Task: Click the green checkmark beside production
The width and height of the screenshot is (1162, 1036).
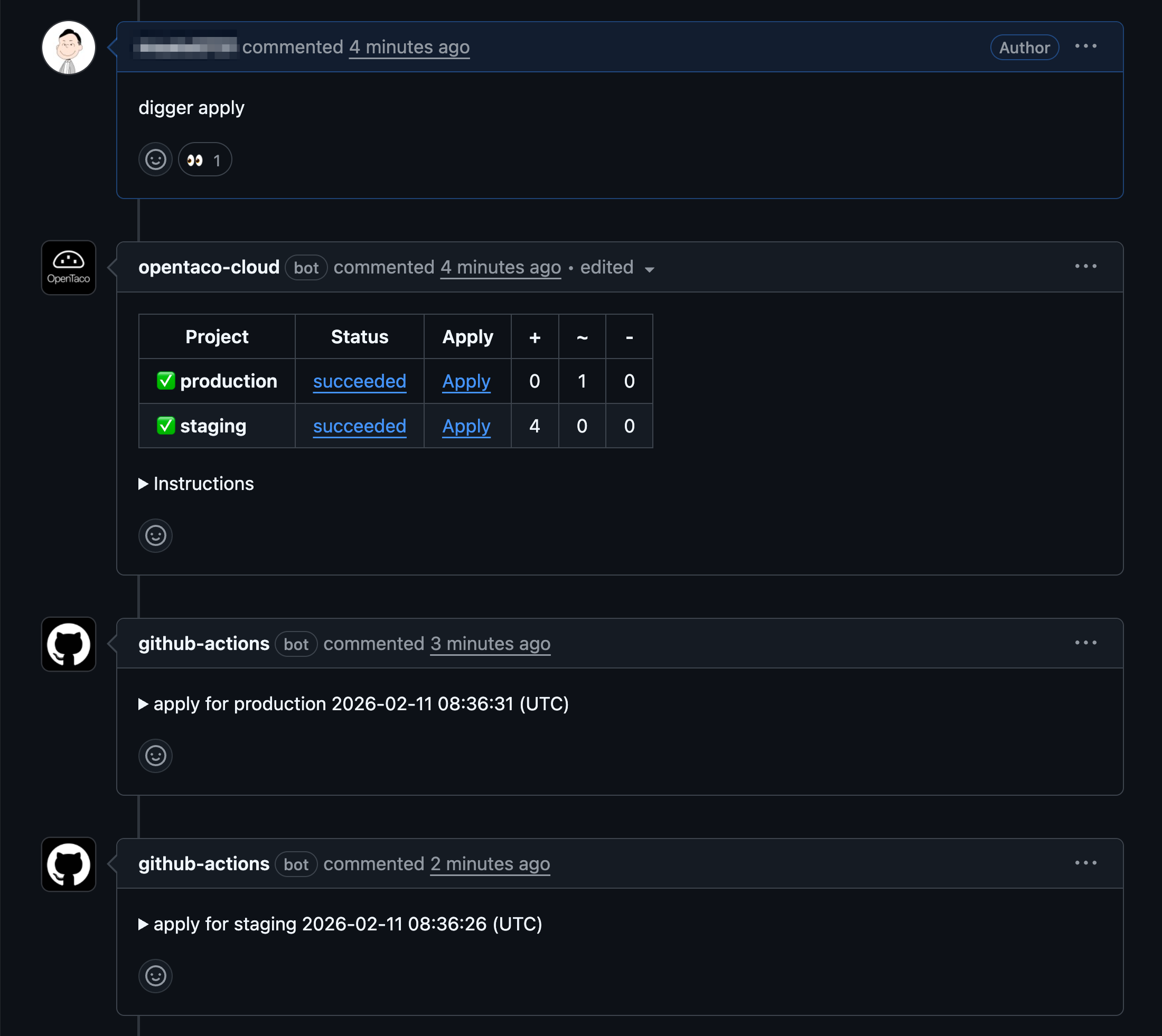Action: point(166,381)
